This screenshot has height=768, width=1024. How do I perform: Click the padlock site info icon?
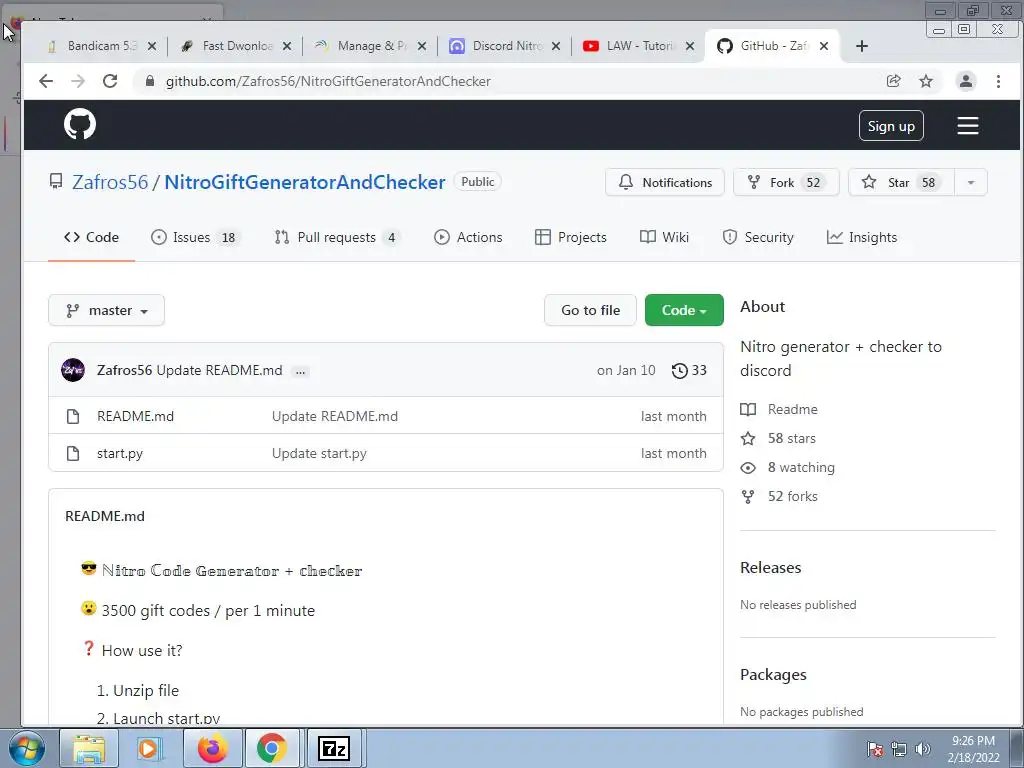click(150, 81)
